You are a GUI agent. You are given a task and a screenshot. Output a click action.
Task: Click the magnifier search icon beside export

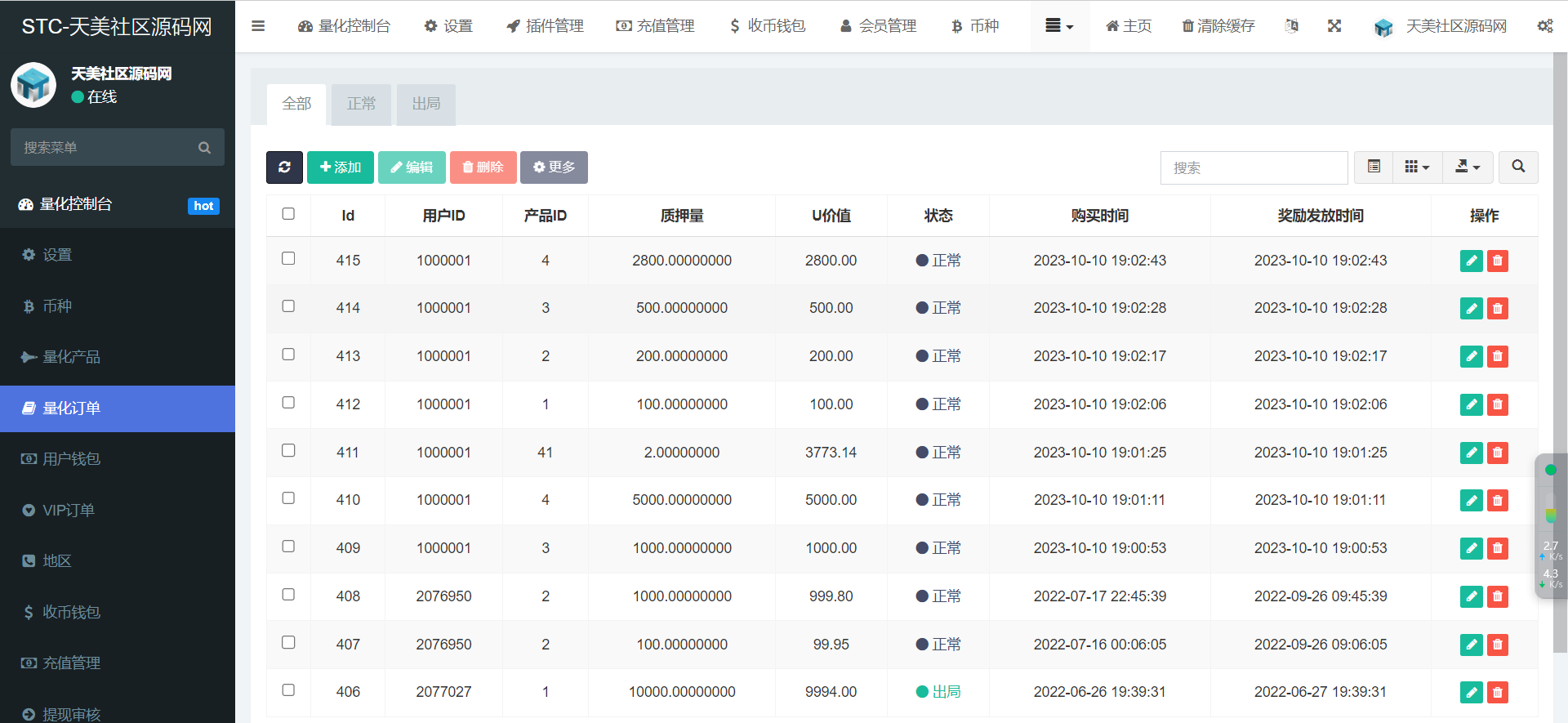click(1518, 167)
